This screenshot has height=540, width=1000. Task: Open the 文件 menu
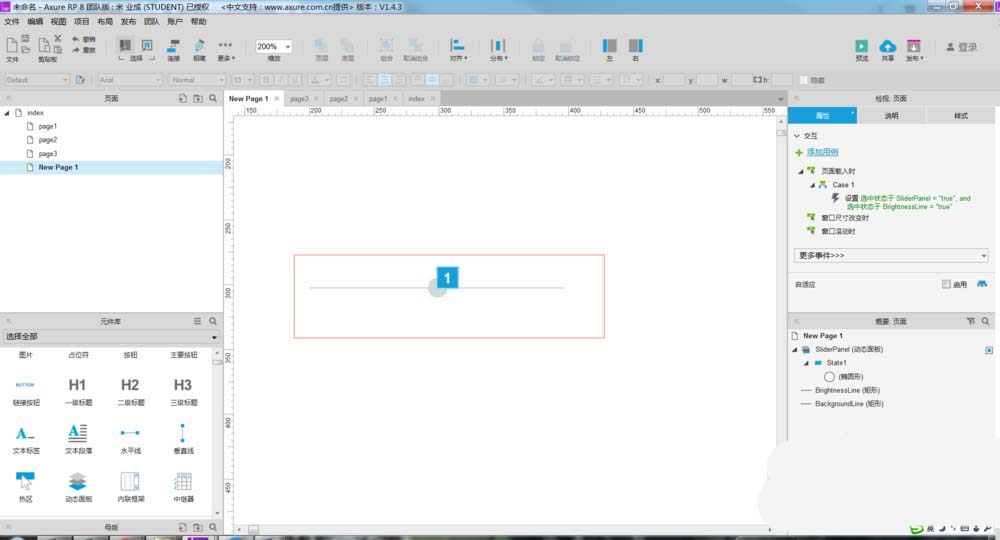pyautogui.click(x=11, y=22)
